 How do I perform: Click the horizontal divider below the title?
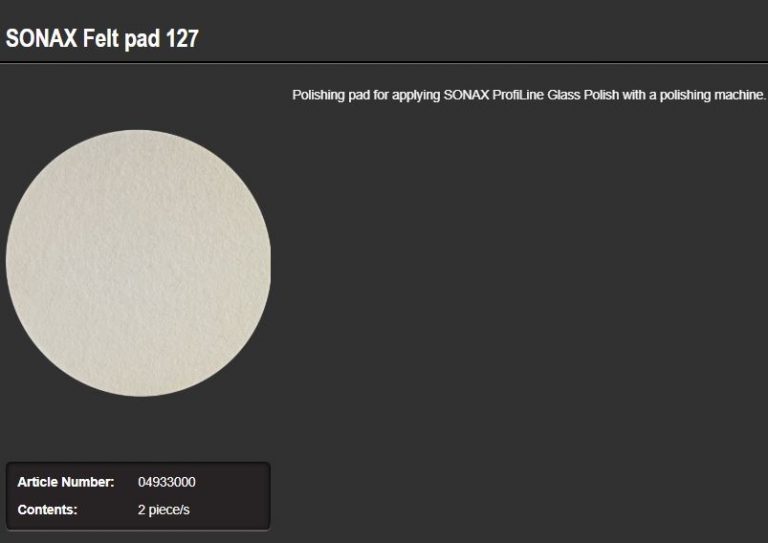(x=384, y=63)
